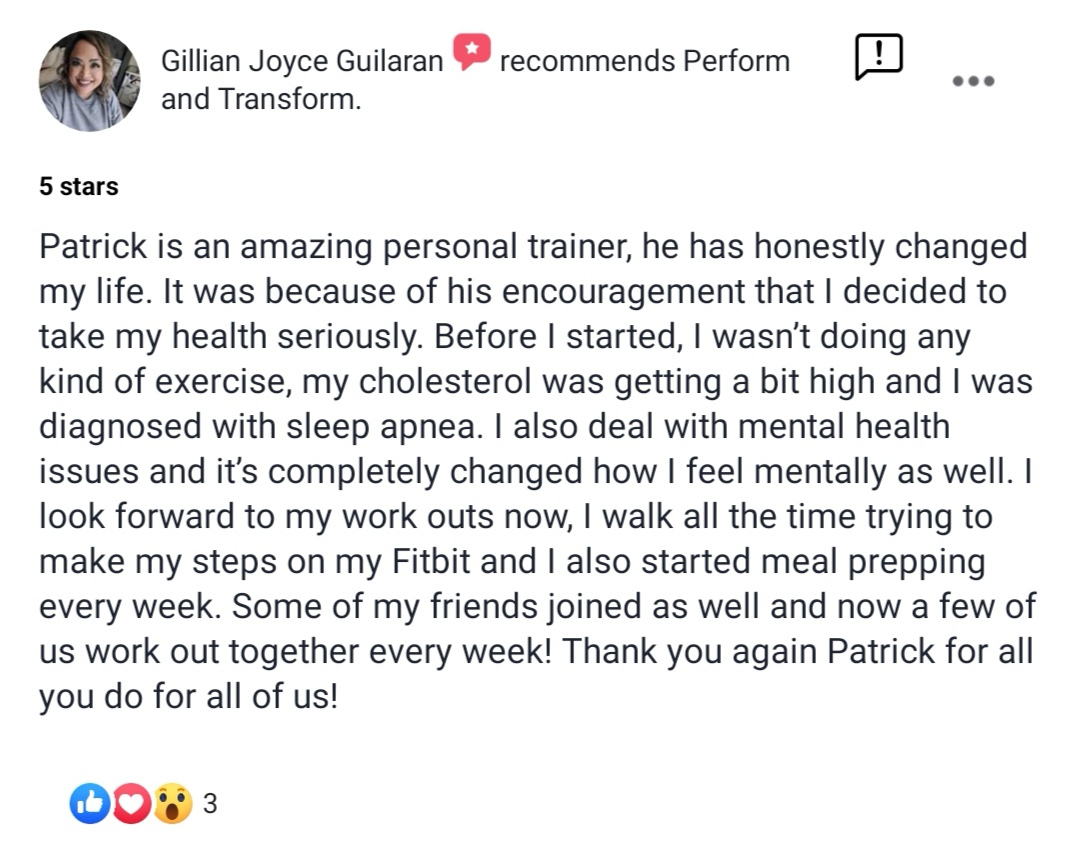Open the Perform and Transform page link
This screenshot has height=850, width=1080.
736,61
